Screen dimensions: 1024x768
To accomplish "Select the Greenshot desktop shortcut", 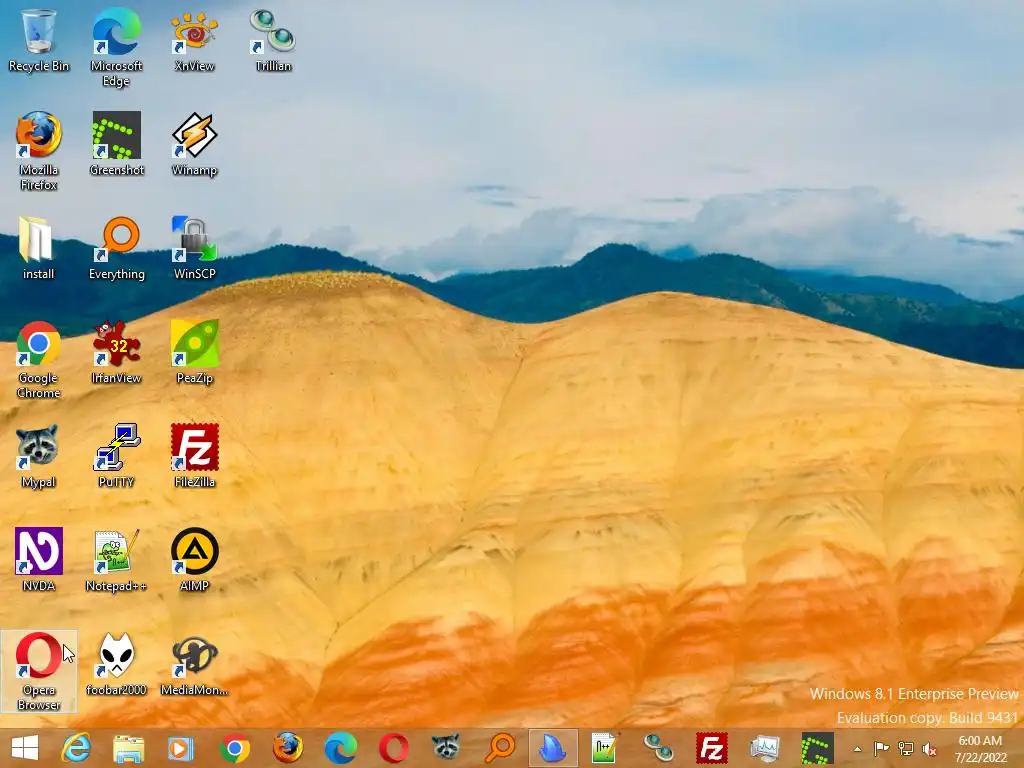I will pos(116,144).
